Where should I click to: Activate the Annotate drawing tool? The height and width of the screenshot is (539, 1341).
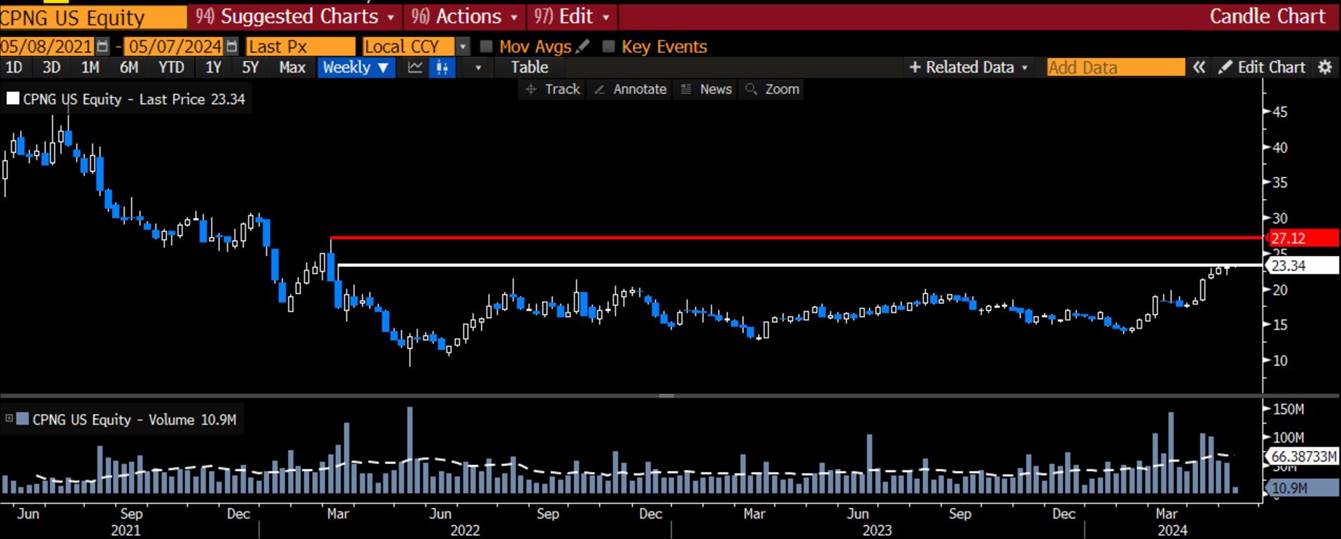[630, 89]
